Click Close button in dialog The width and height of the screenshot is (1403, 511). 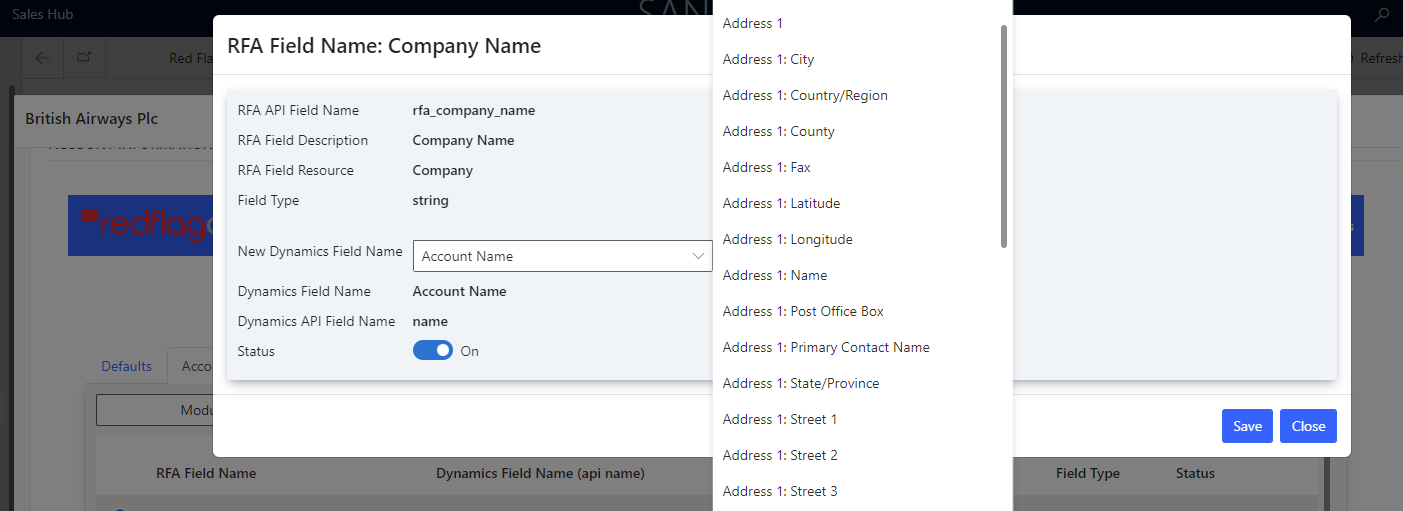pyautogui.click(x=1308, y=426)
